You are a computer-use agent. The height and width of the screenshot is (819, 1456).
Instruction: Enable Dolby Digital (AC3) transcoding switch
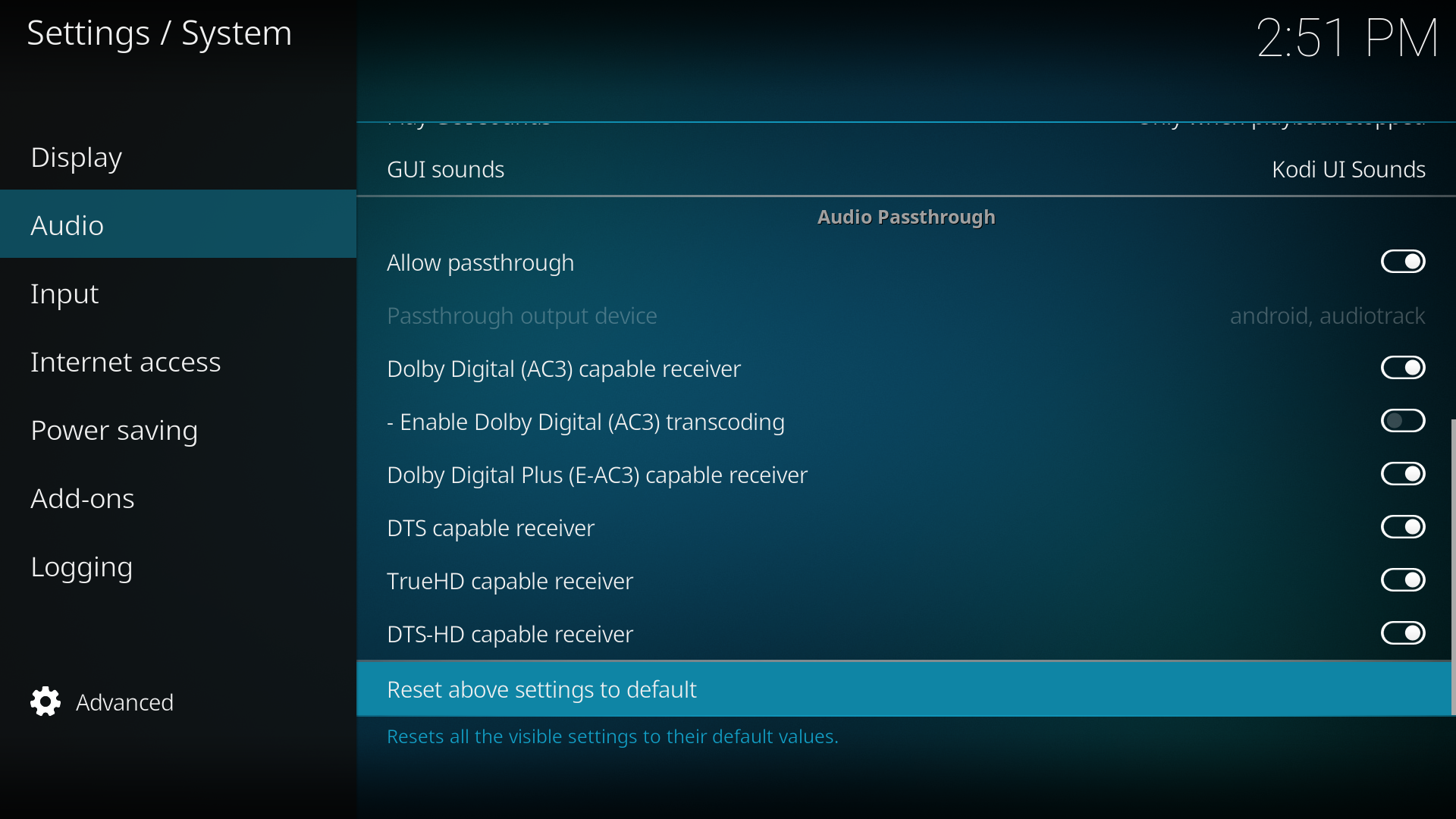pyautogui.click(x=1403, y=421)
